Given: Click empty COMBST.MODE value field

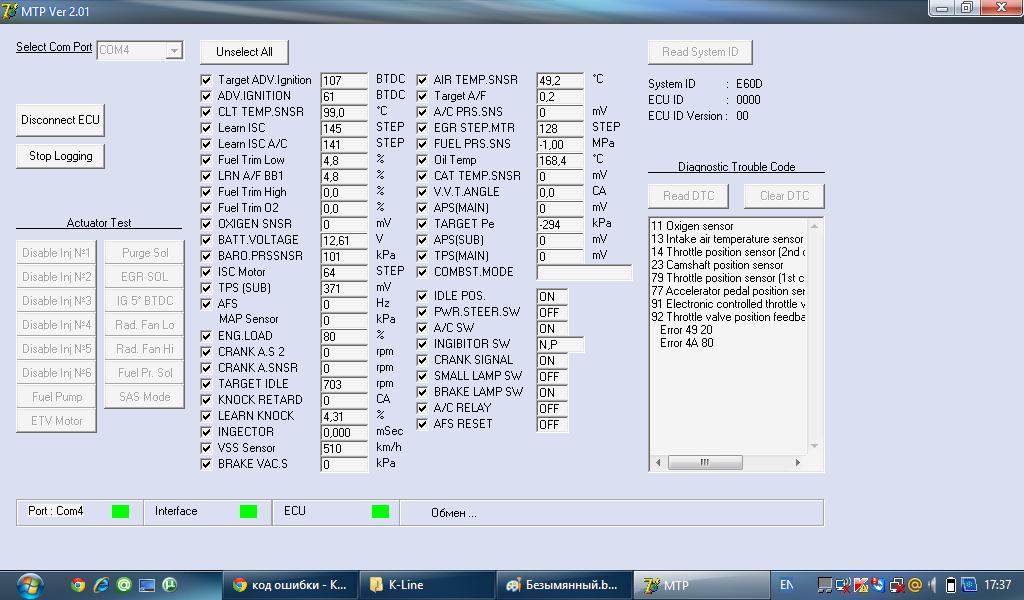Looking at the screenshot, I should coord(584,272).
